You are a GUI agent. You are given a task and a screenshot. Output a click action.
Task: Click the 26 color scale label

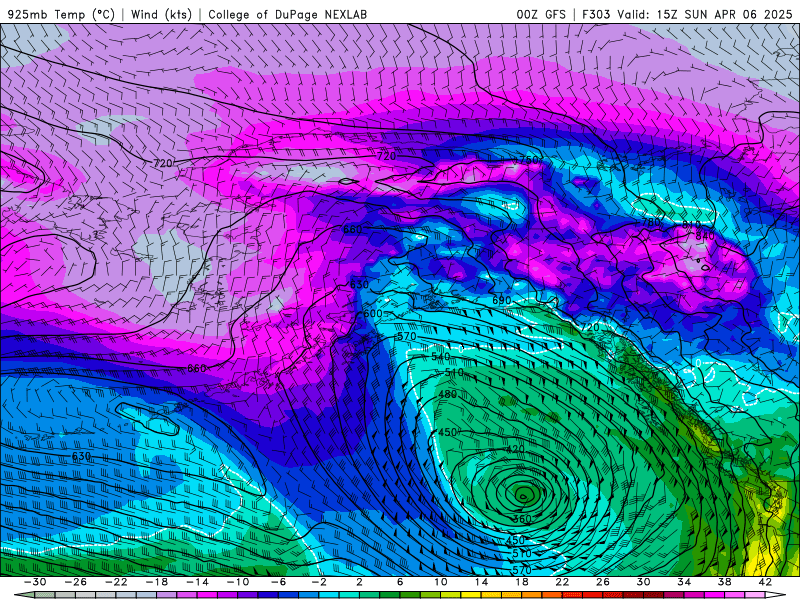click(x=603, y=582)
